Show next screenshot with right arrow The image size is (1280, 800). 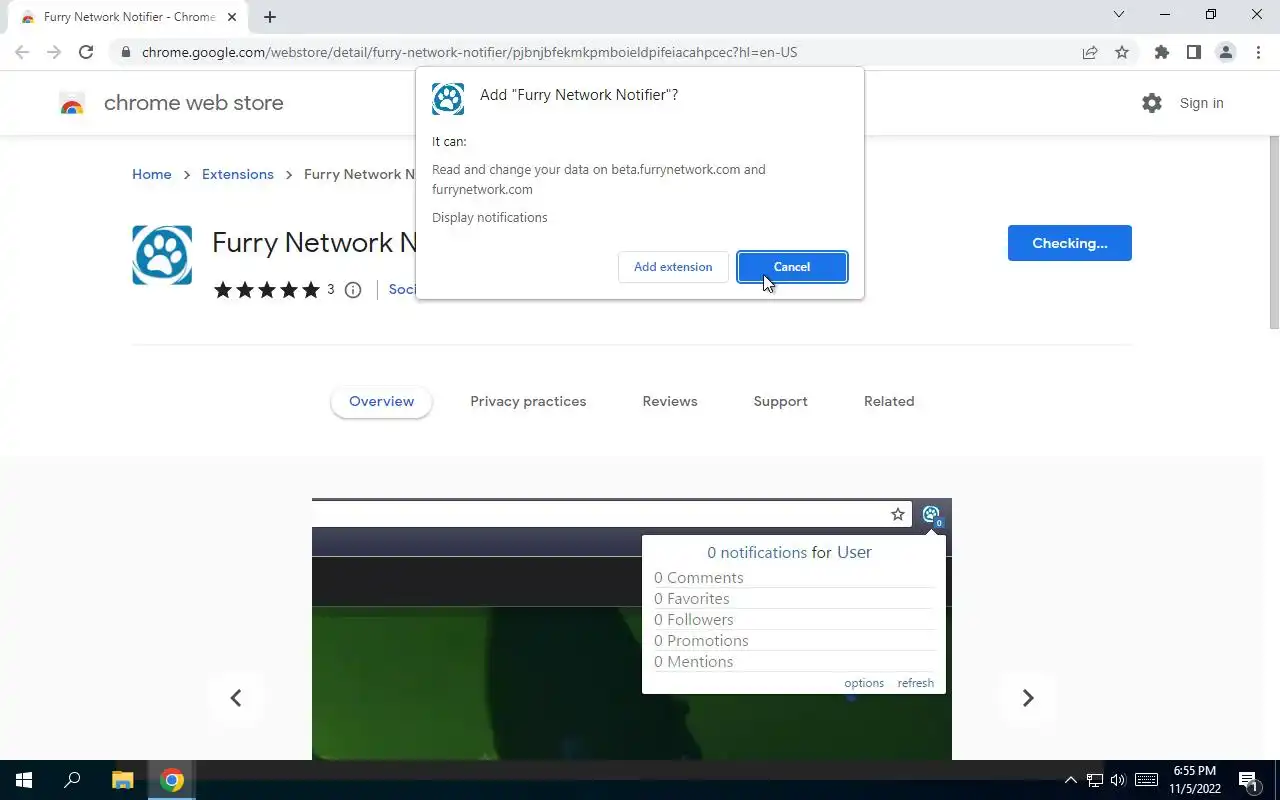pos(1028,698)
